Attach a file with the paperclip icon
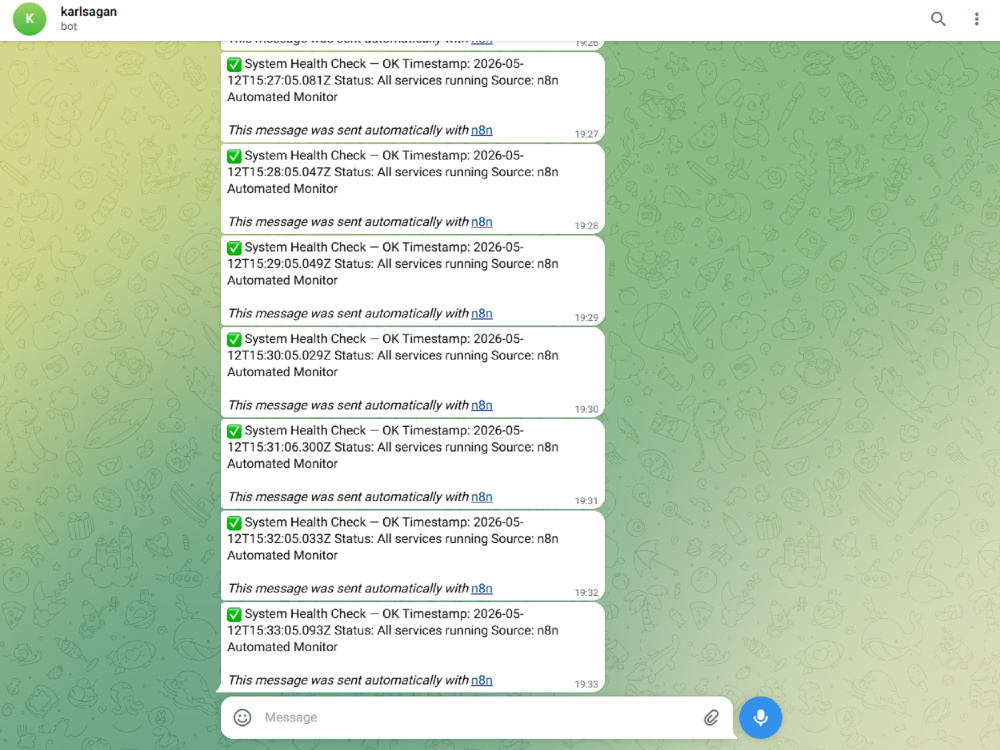 [x=711, y=717]
